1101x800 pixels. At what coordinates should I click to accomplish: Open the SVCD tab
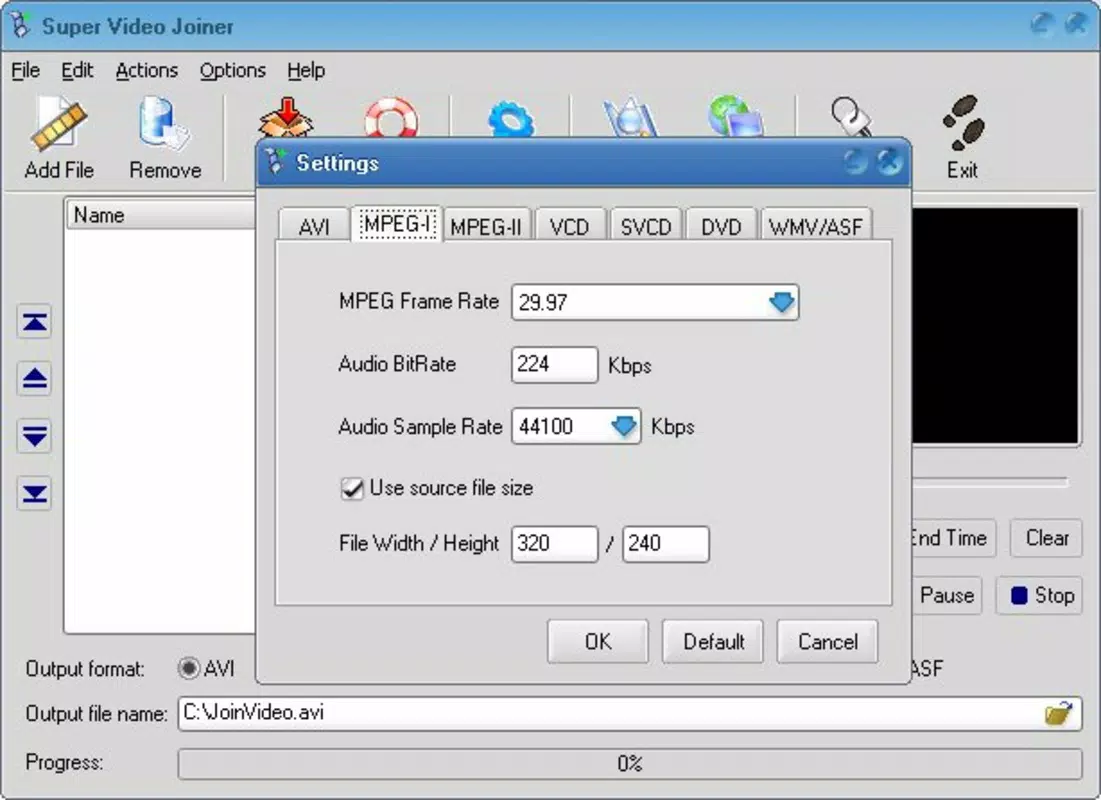646,226
